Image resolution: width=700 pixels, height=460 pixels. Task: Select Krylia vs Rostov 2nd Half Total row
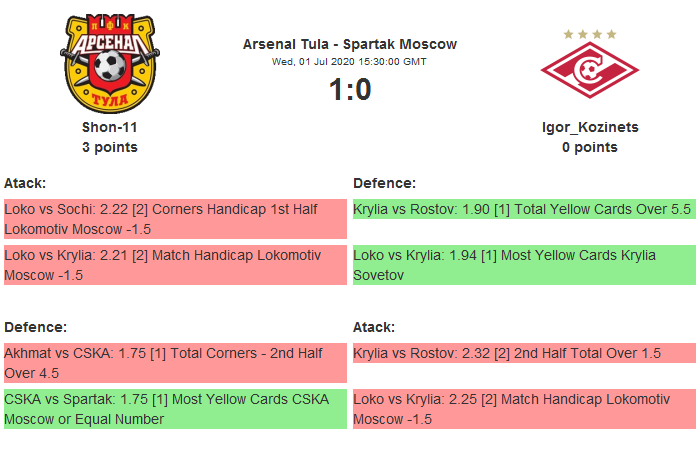[x=523, y=354]
